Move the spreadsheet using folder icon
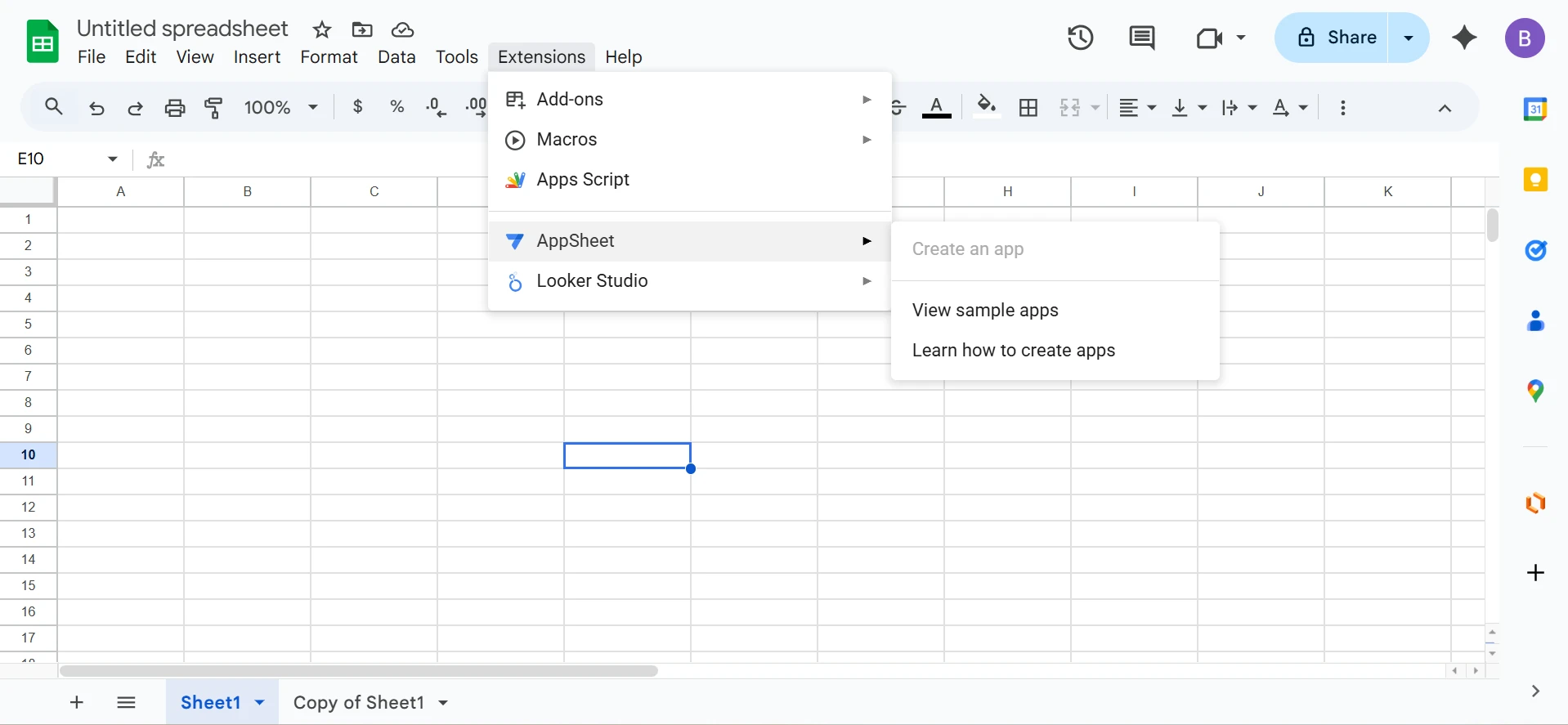Image resolution: width=1568 pixels, height=725 pixels. tap(362, 30)
